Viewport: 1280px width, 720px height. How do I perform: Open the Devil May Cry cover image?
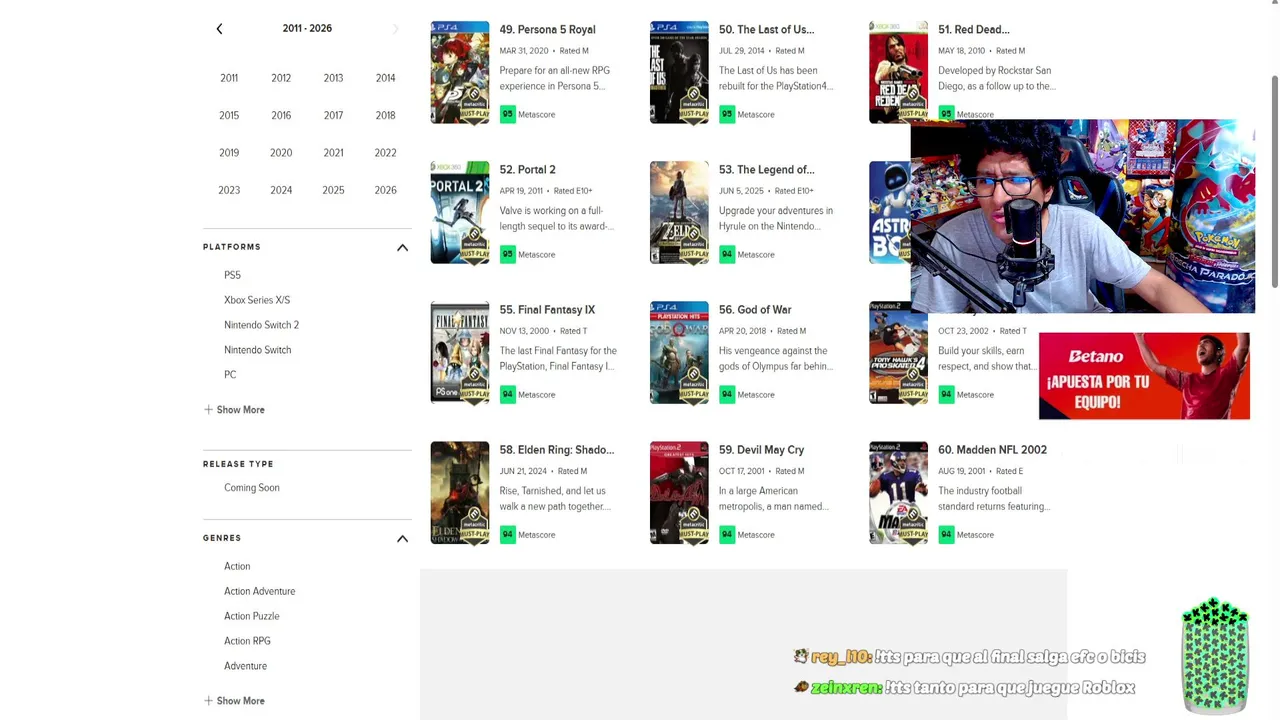pyautogui.click(x=679, y=493)
